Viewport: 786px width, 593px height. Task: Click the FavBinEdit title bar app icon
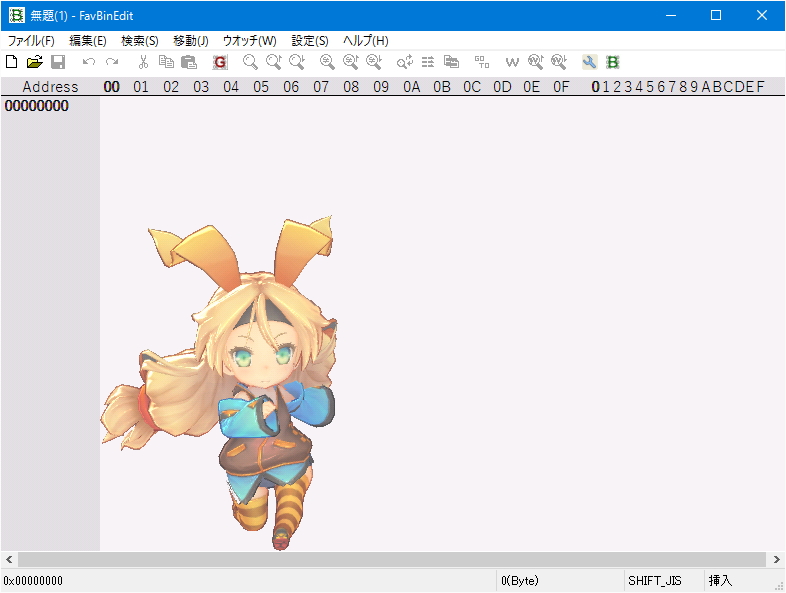click(x=17, y=16)
